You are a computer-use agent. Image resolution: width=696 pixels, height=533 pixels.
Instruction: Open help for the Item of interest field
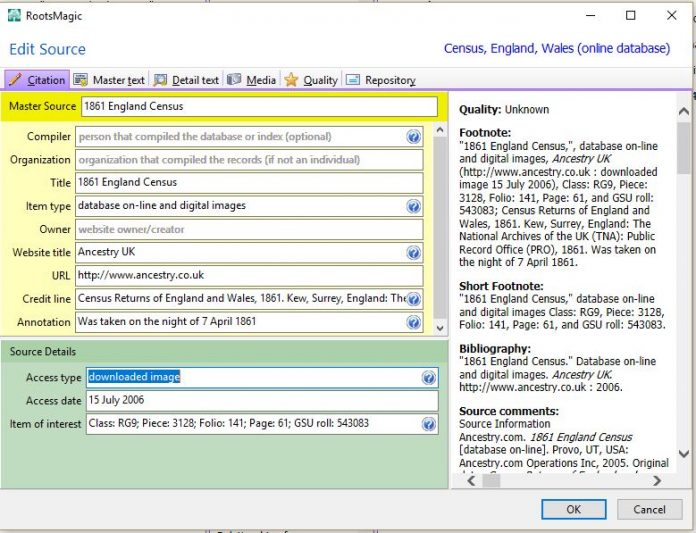click(428, 424)
